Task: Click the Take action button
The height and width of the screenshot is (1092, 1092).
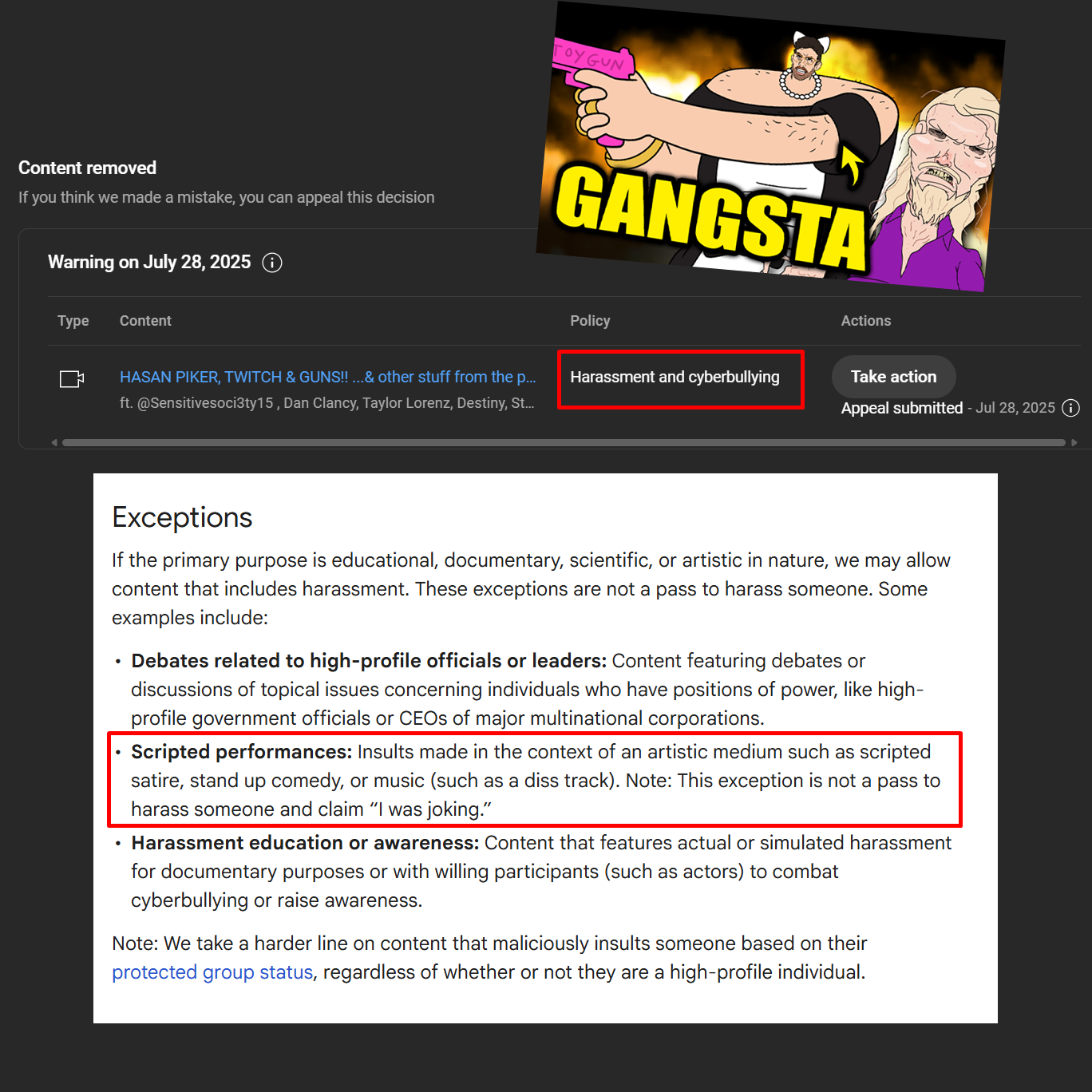Action: (x=893, y=377)
